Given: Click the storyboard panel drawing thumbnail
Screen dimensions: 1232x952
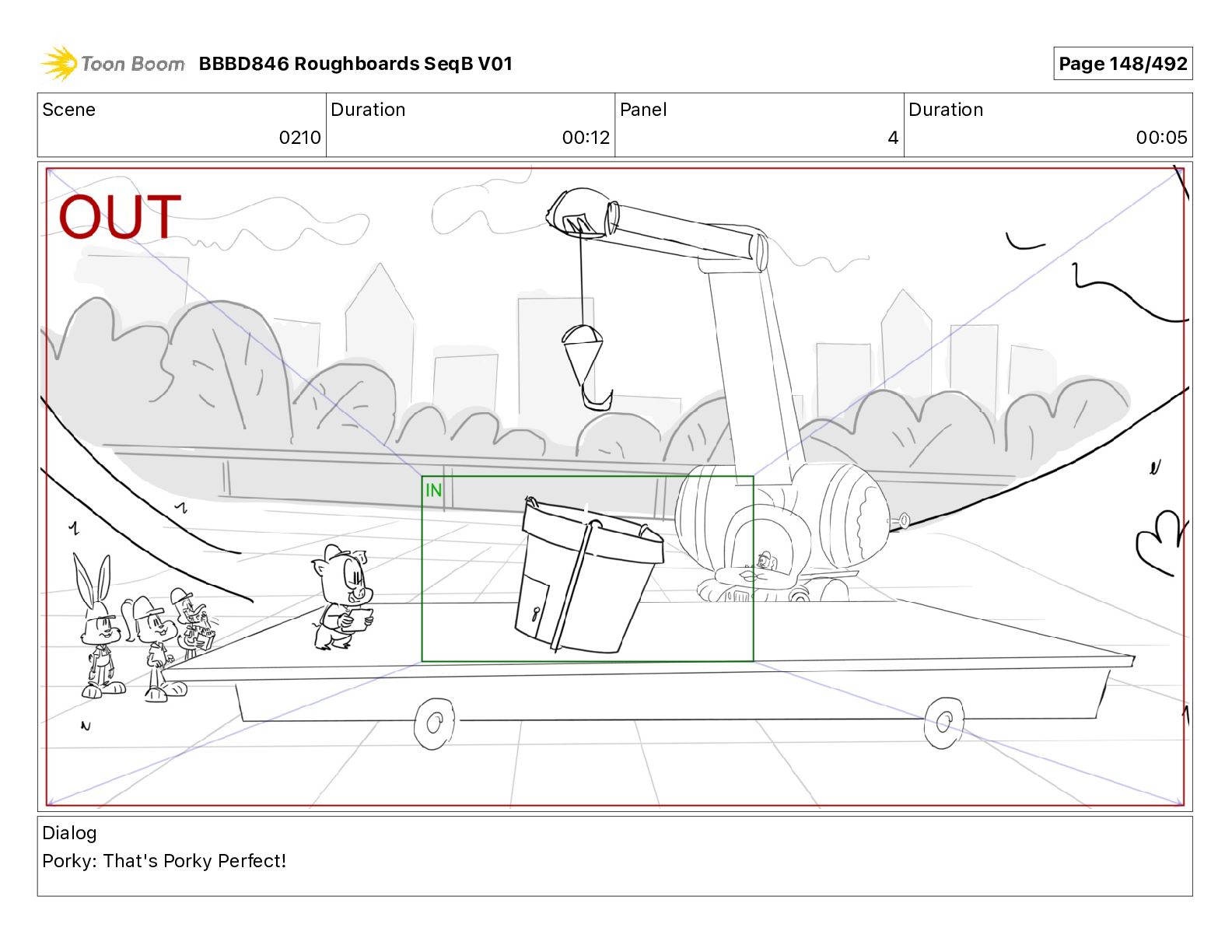Looking at the screenshot, I should pos(614,487).
